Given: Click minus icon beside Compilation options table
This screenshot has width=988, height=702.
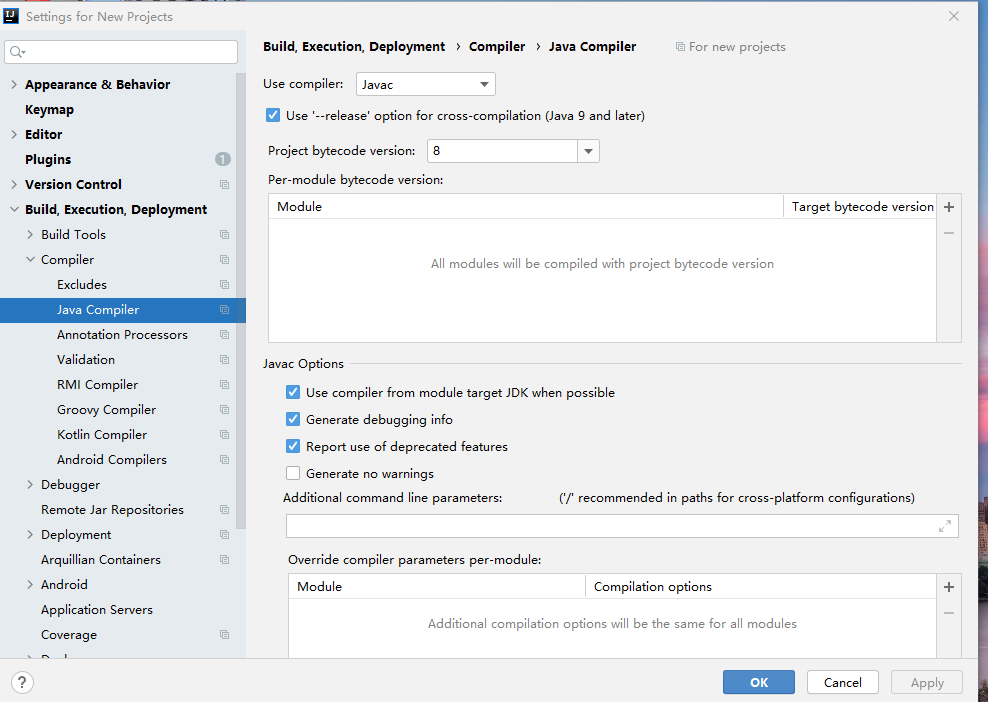Looking at the screenshot, I should tap(949, 613).
